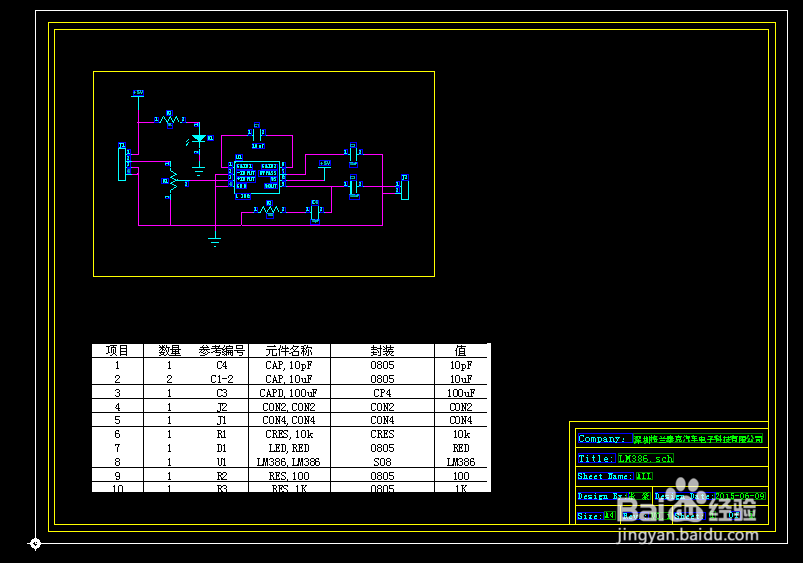Select the CP4 package cell
The height and width of the screenshot is (563, 803).
point(383,393)
